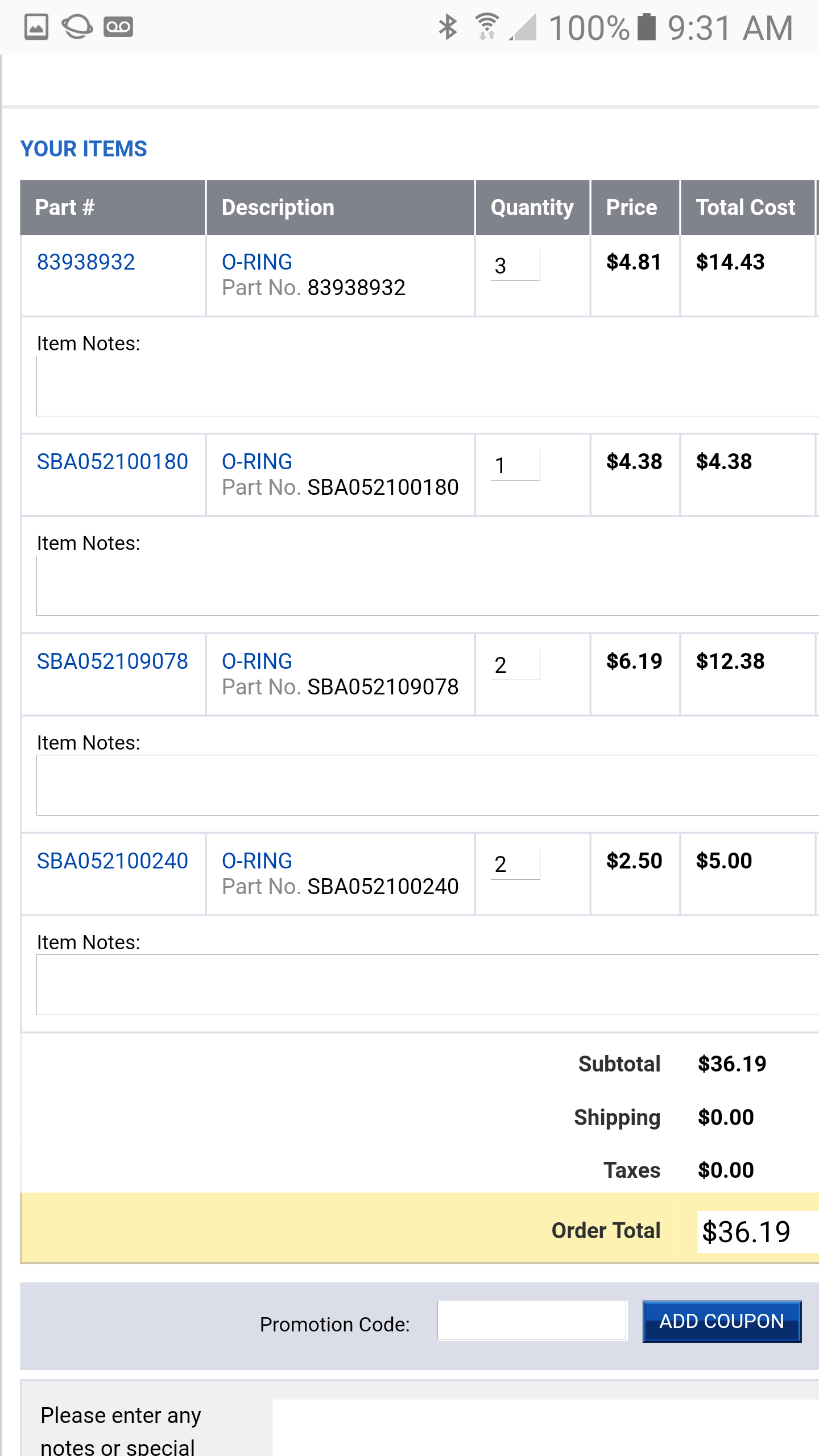This screenshot has height=1456, width=819.
Task: Open part number 83938932 link
Action: point(86,262)
